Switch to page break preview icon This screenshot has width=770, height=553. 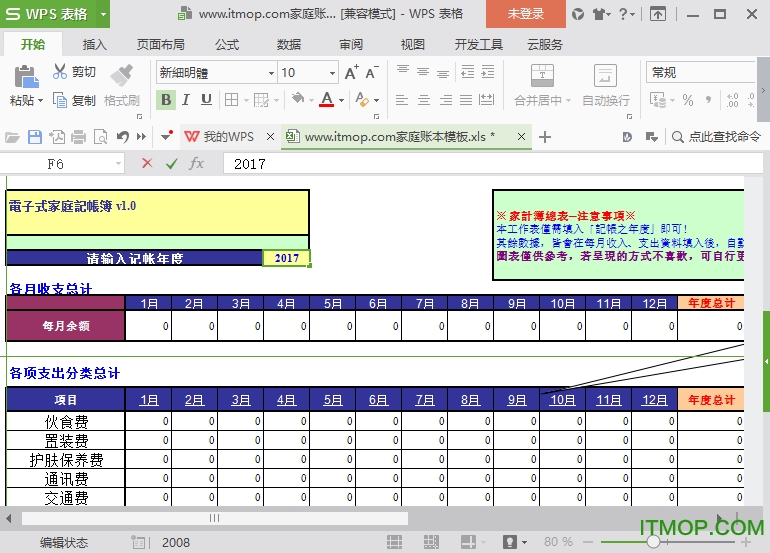(x=431, y=542)
